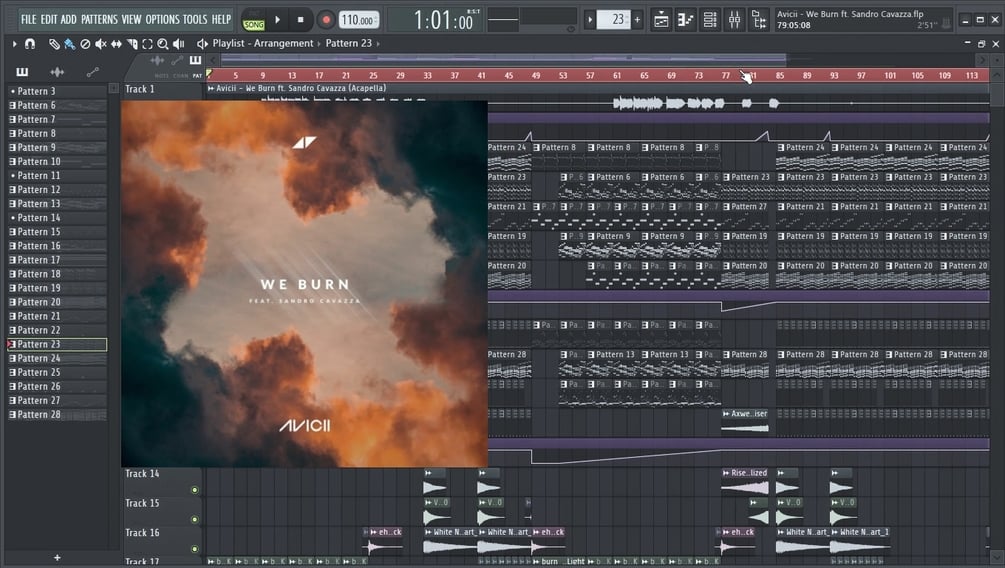Image resolution: width=1005 pixels, height=568 pixels.
Task: Click the small automation icon above CHAN
Action: [x=177, y=60]
